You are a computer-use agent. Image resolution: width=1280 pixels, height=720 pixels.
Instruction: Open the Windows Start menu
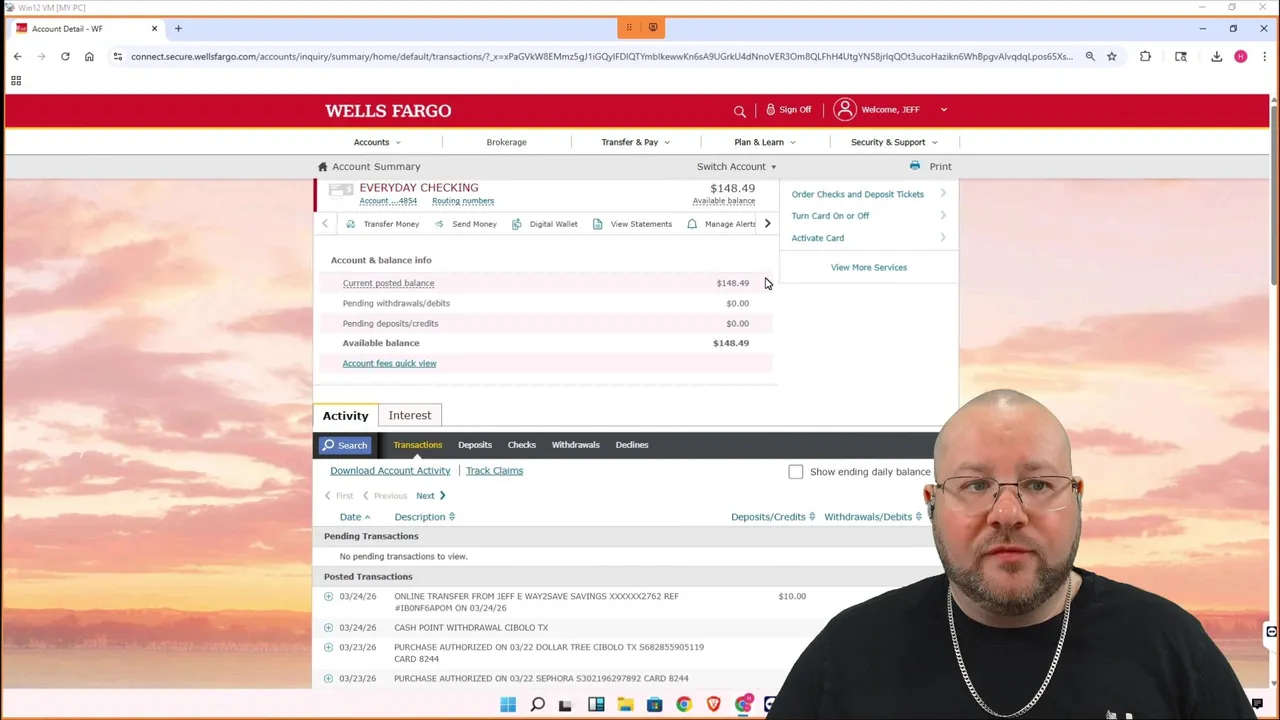pos(508,705)
